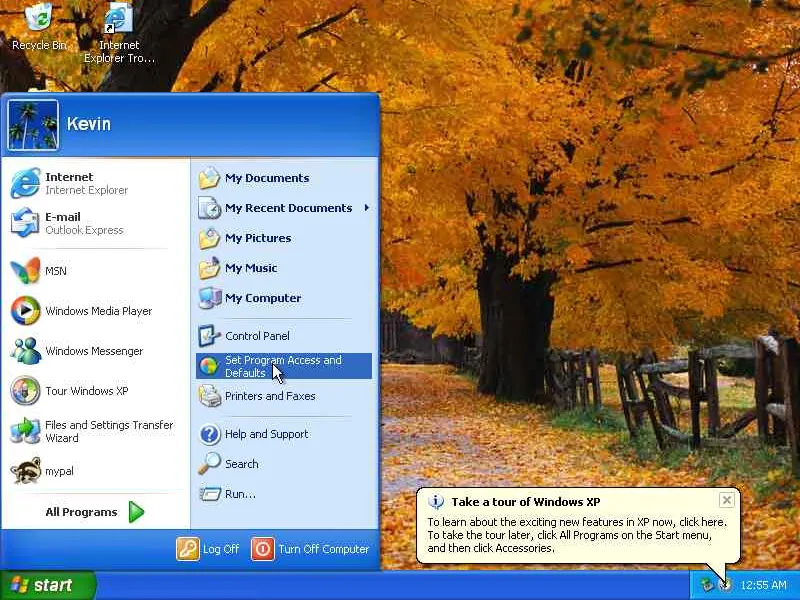The height and width of the screenshot is (600, 800).
Task: Open Control Panel icon
Action: coord(209,336)
